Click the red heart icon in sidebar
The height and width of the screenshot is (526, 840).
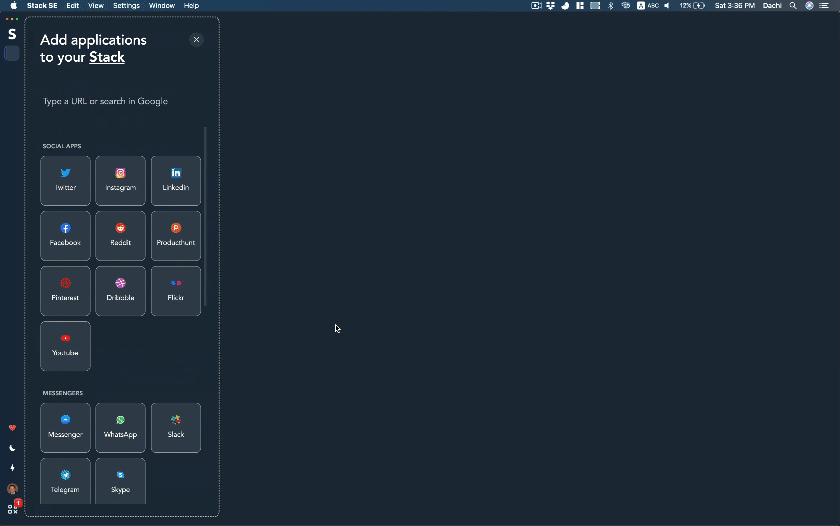pyautogui.click(x=12, y=428)
